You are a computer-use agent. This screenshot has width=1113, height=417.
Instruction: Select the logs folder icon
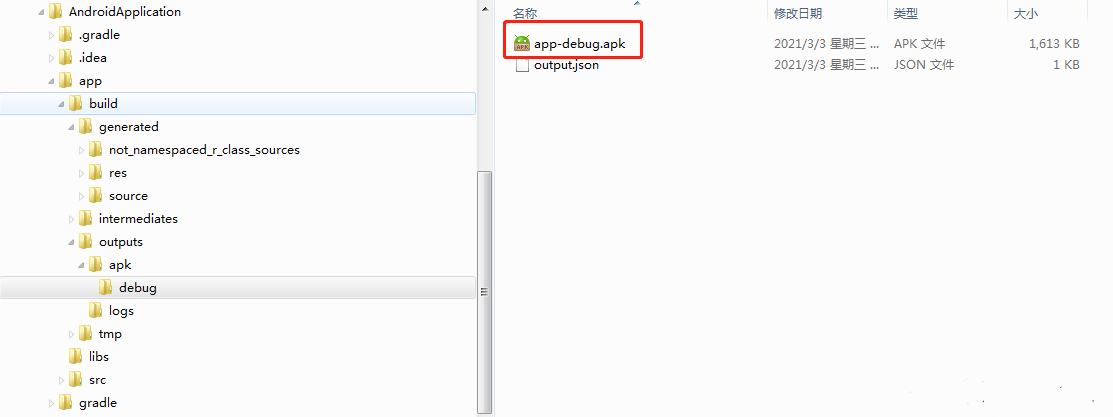pyautogui.click(x=96, y=311)
